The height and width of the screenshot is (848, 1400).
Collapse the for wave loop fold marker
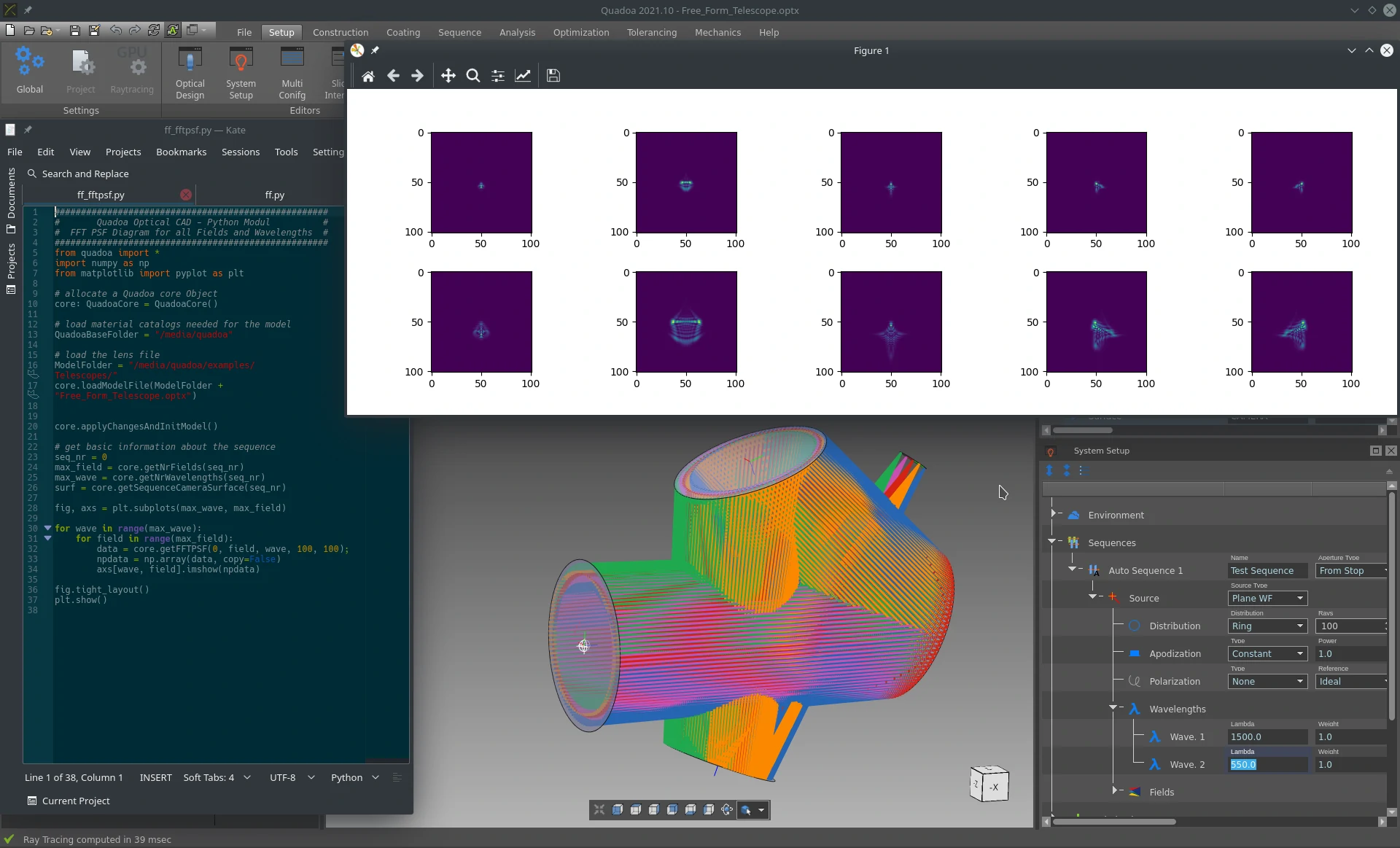tap(47, 528)
